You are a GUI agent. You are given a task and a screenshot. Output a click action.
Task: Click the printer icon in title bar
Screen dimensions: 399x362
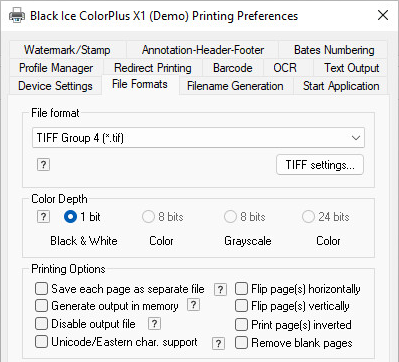pyautogui.click(x=17, y=15)
